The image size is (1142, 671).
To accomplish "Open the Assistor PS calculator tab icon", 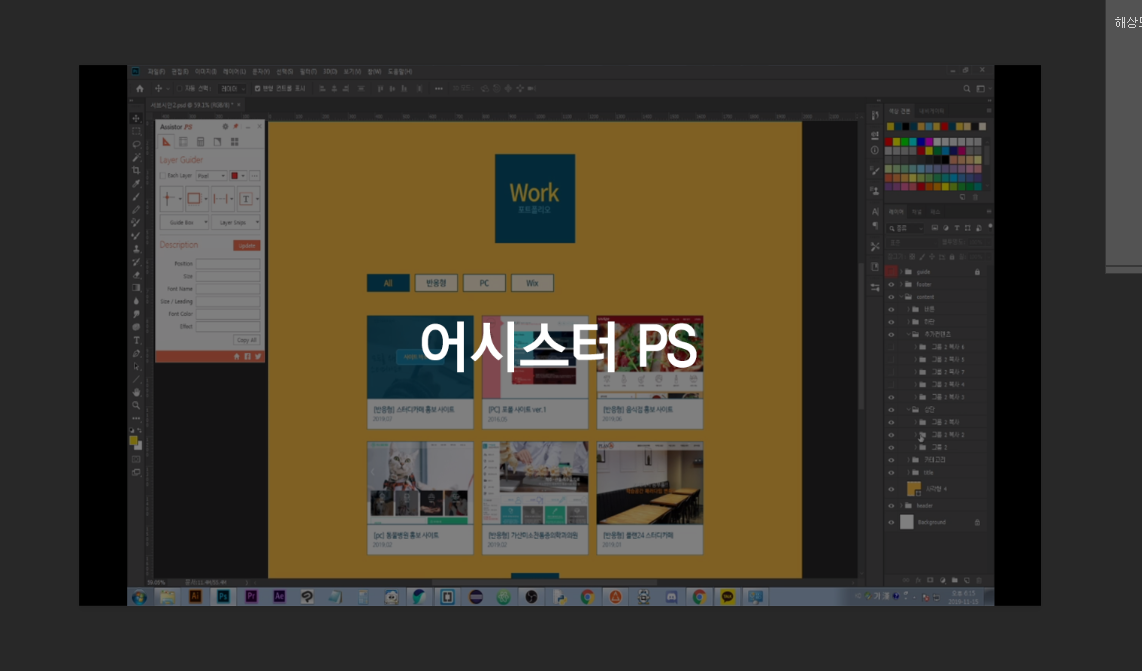I will (x=200, y=142).
